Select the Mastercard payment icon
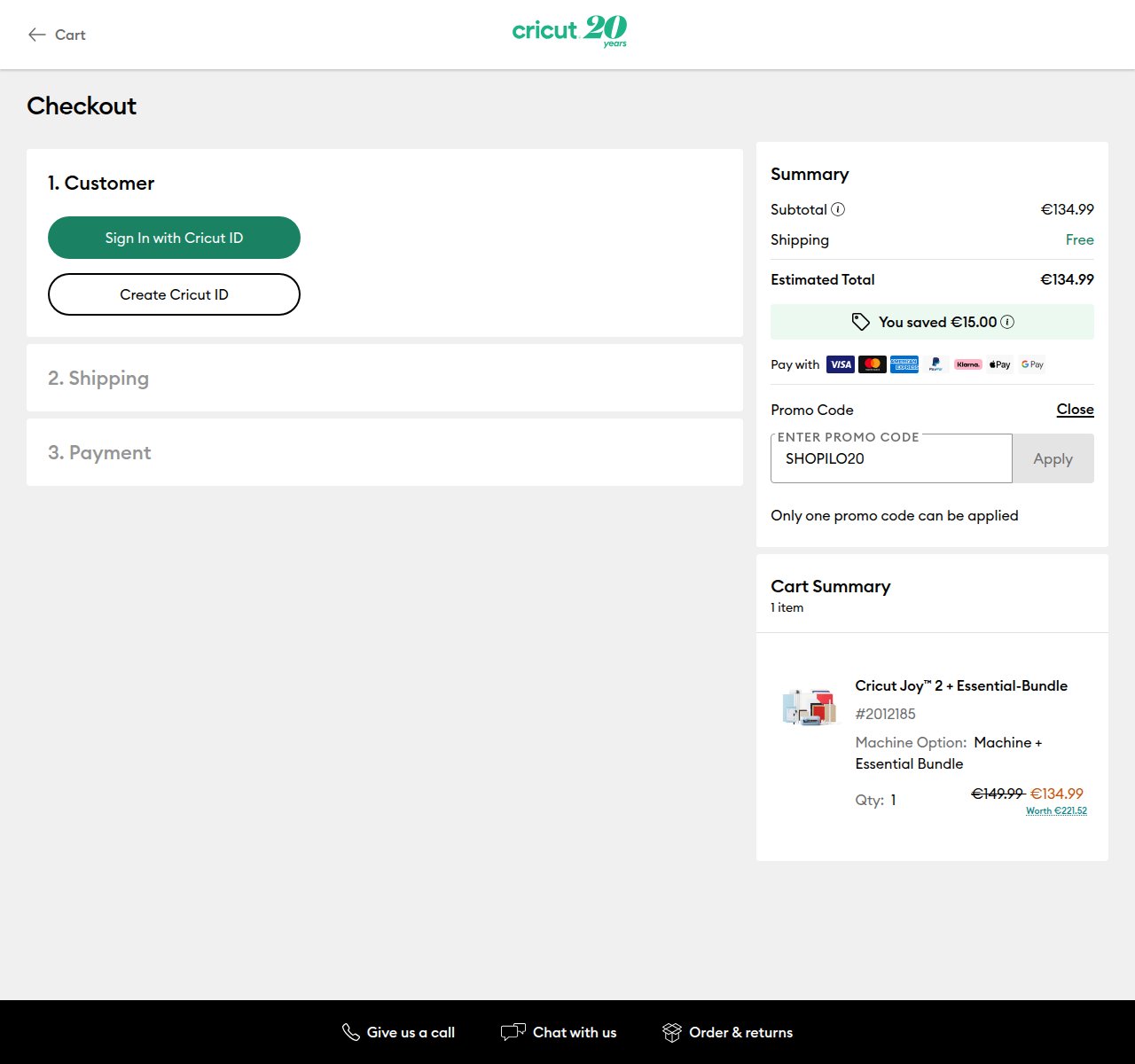 (x=873, y=364)
